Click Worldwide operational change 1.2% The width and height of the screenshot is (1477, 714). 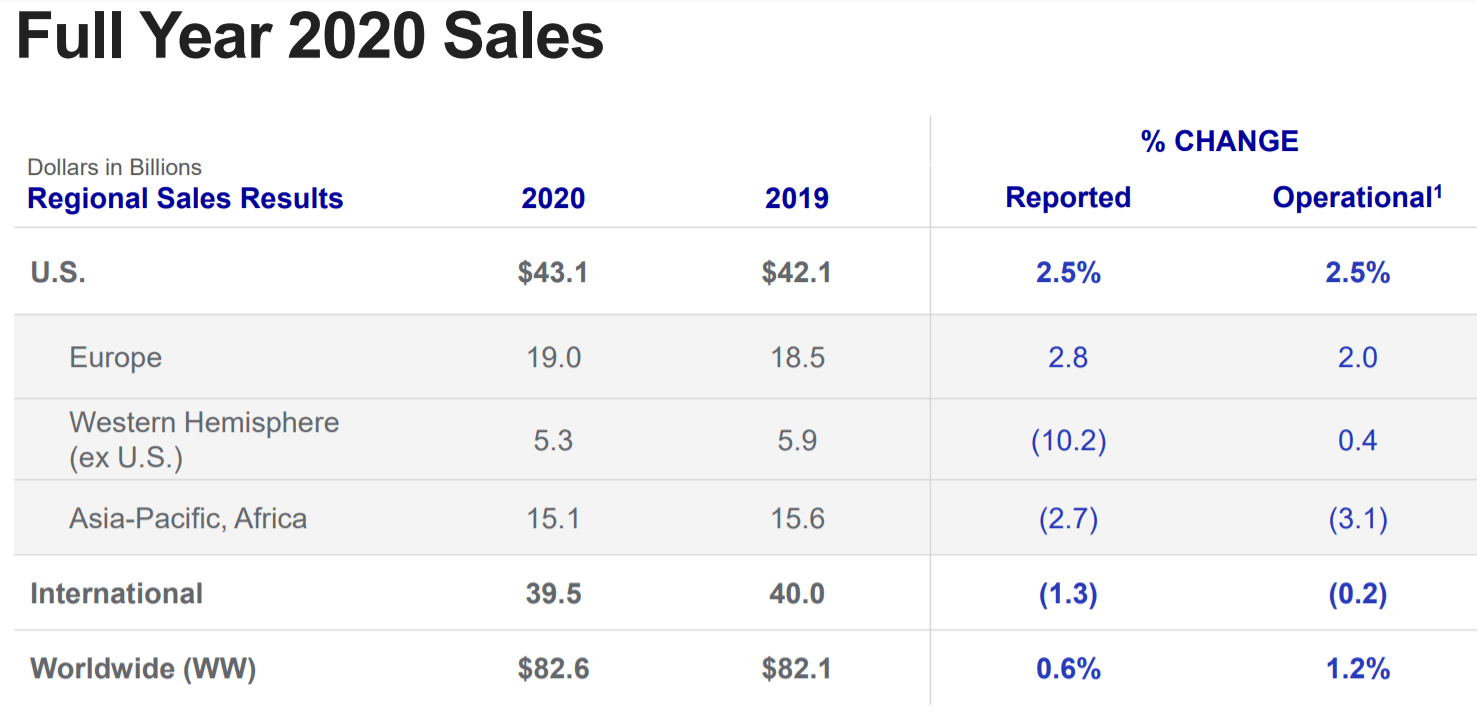[x=1357, y=668]
